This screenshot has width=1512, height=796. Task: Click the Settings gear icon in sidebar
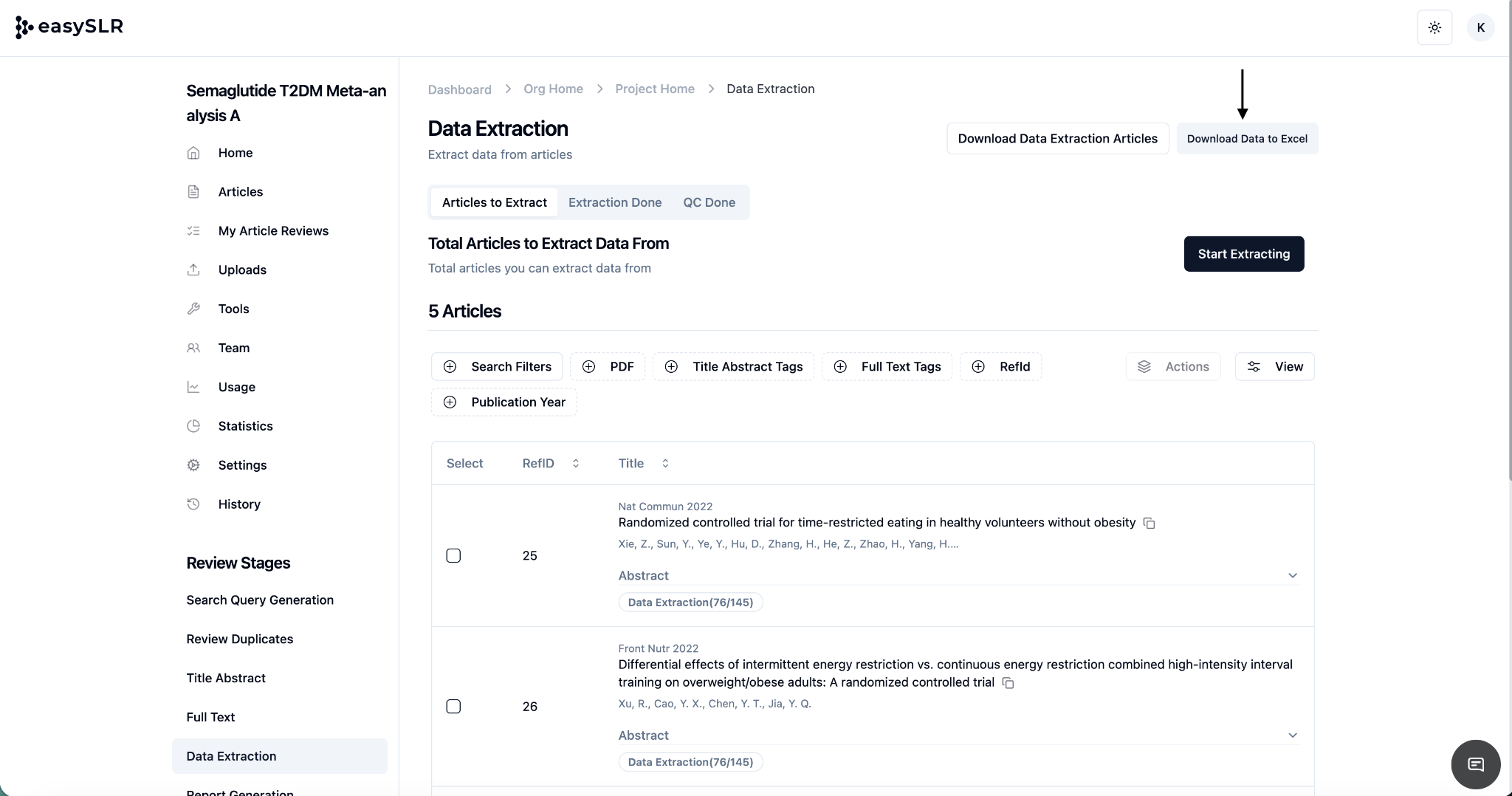tap(193, 465)
